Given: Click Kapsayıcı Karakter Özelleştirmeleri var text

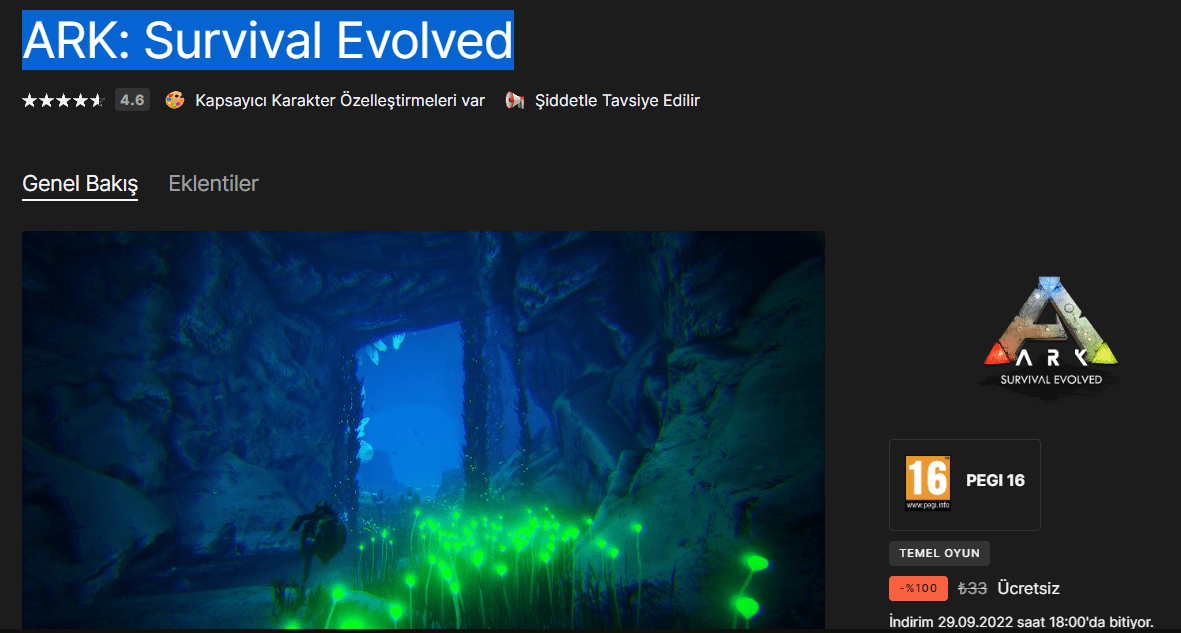Looking at the screenshot, I should [340, 100].
